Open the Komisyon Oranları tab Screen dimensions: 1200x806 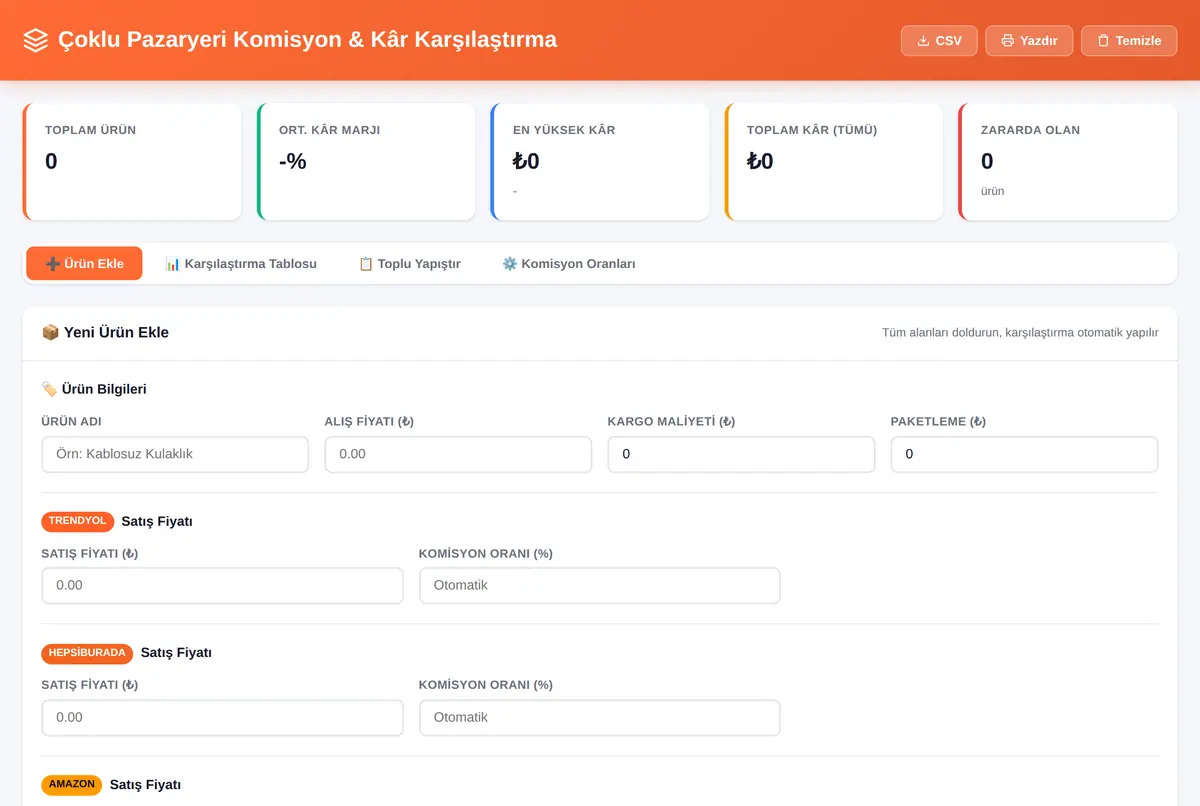click(569, 264)
